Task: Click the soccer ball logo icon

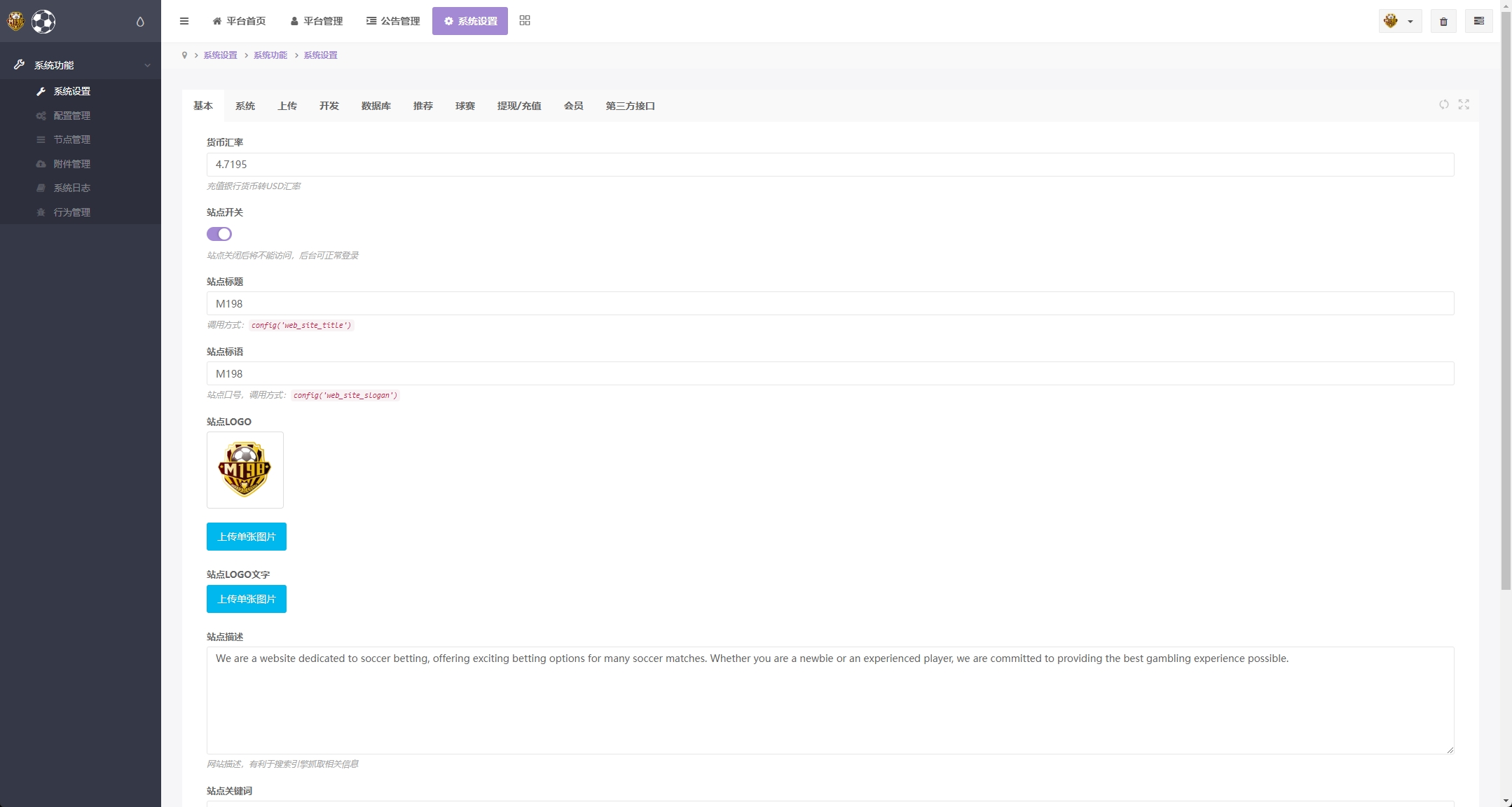Action: 43,22
